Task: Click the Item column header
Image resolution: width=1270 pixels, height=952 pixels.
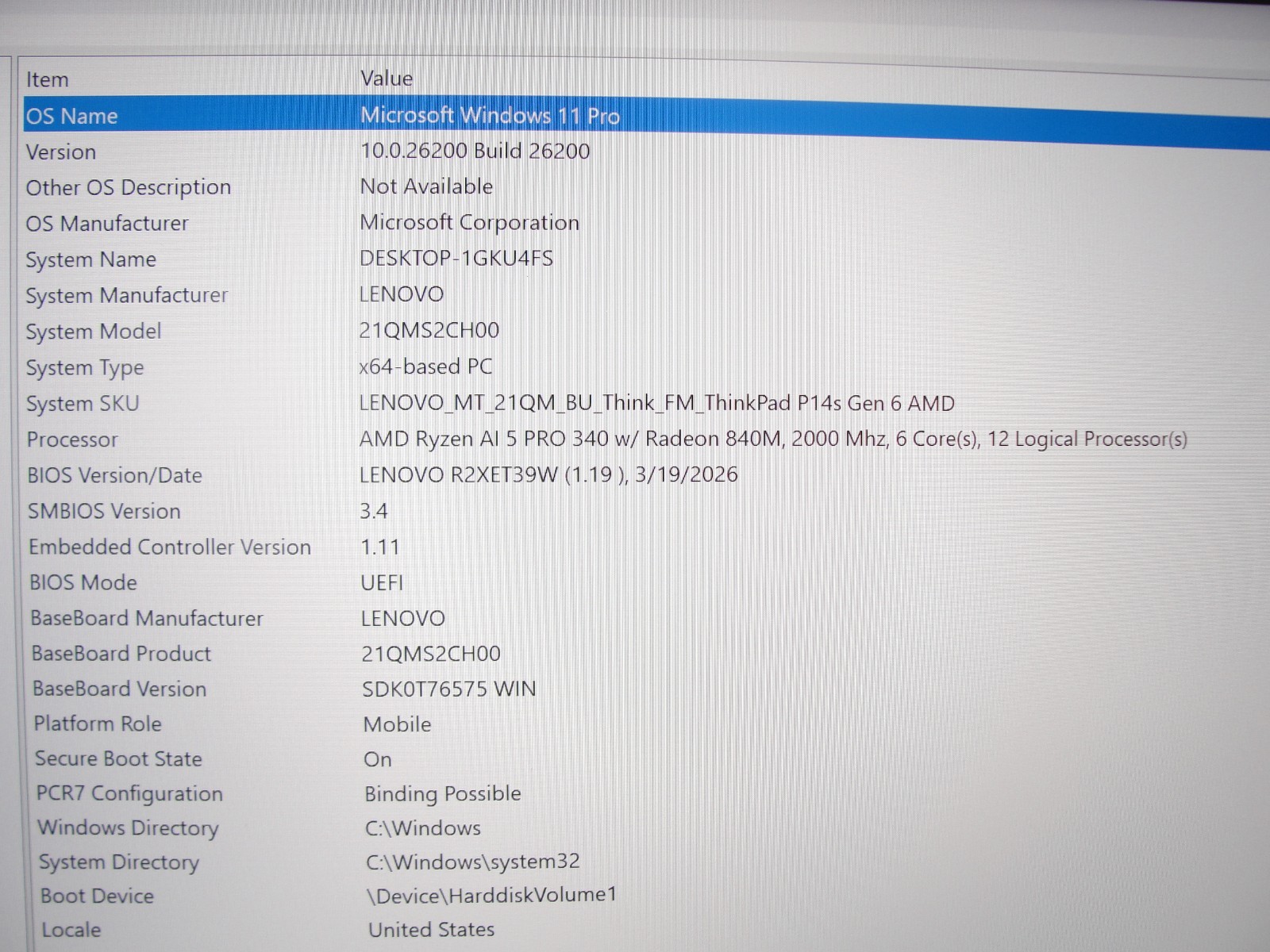Action: pyautogui.click(x=48, y=79)
